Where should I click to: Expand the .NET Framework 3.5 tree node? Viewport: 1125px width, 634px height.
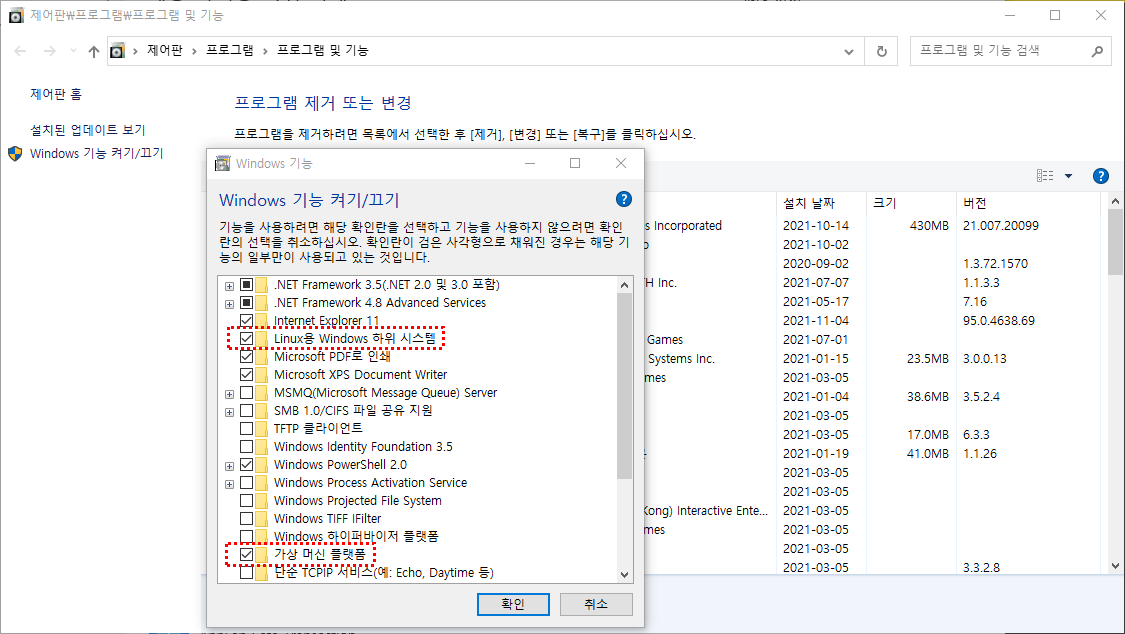(x=229, y=285)
